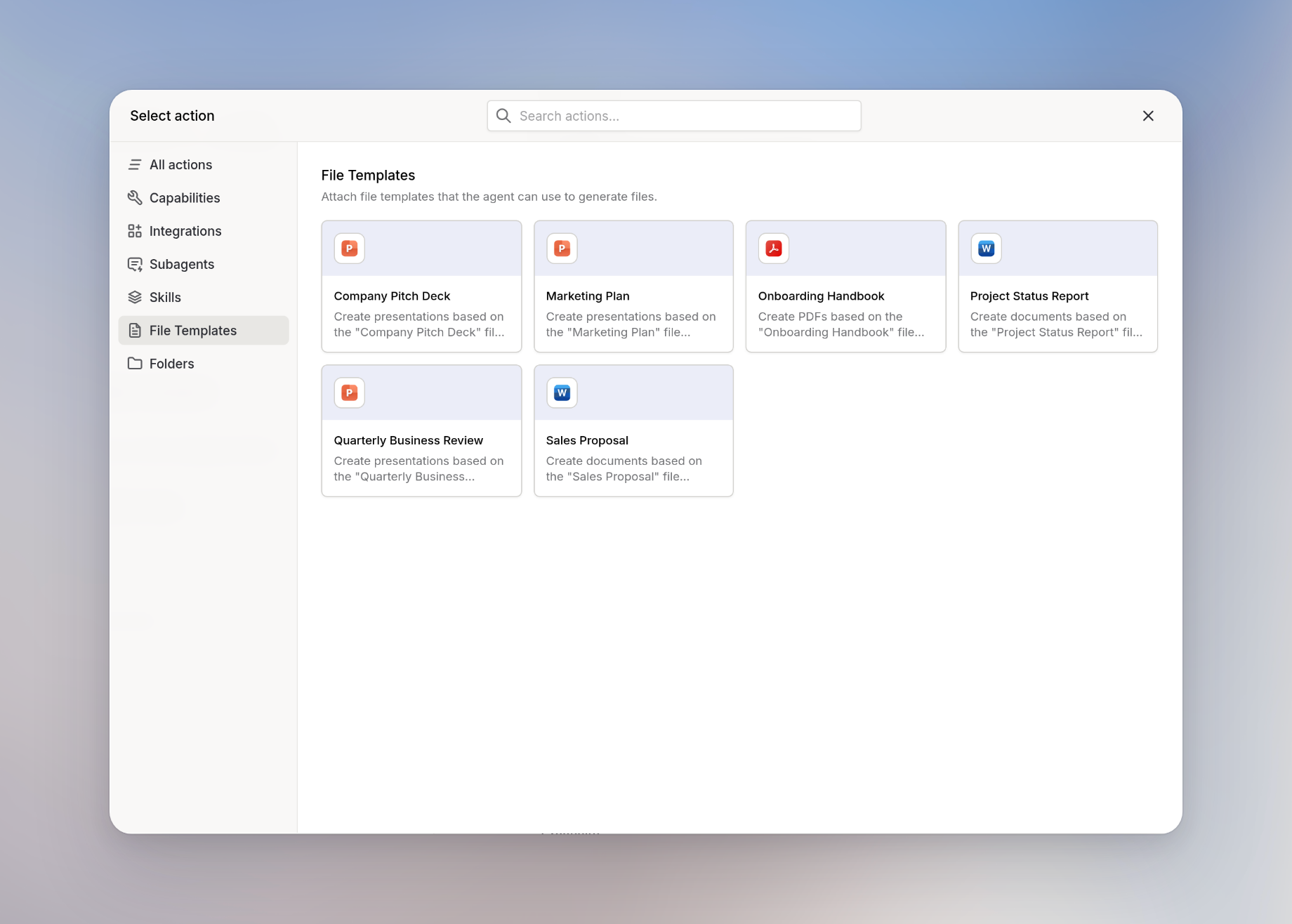Open the Skills category
Image resolution: width=1292 pixels, height=924 pixels.
pyautogui.click(x=204, y=297)
